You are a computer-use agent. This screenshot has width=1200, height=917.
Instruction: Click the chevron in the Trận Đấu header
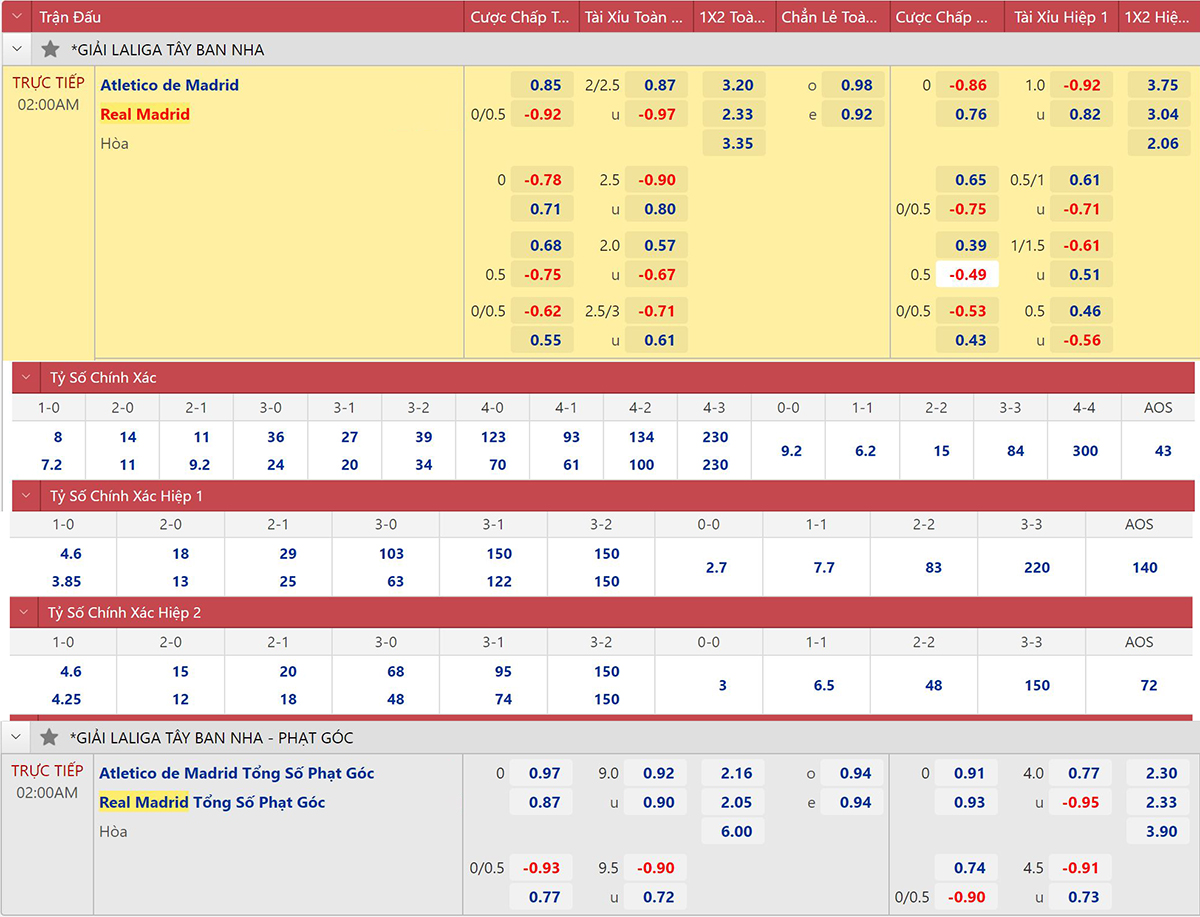(16, 17)
